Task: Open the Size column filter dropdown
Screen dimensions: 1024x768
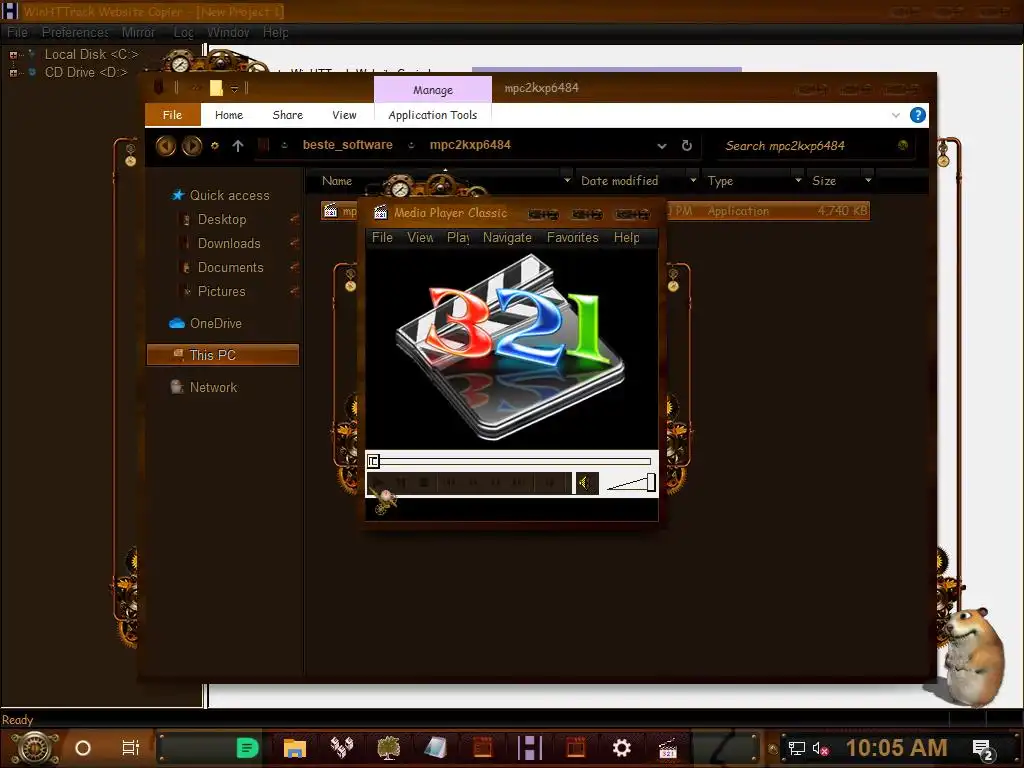Action: (x=868, y=180)
